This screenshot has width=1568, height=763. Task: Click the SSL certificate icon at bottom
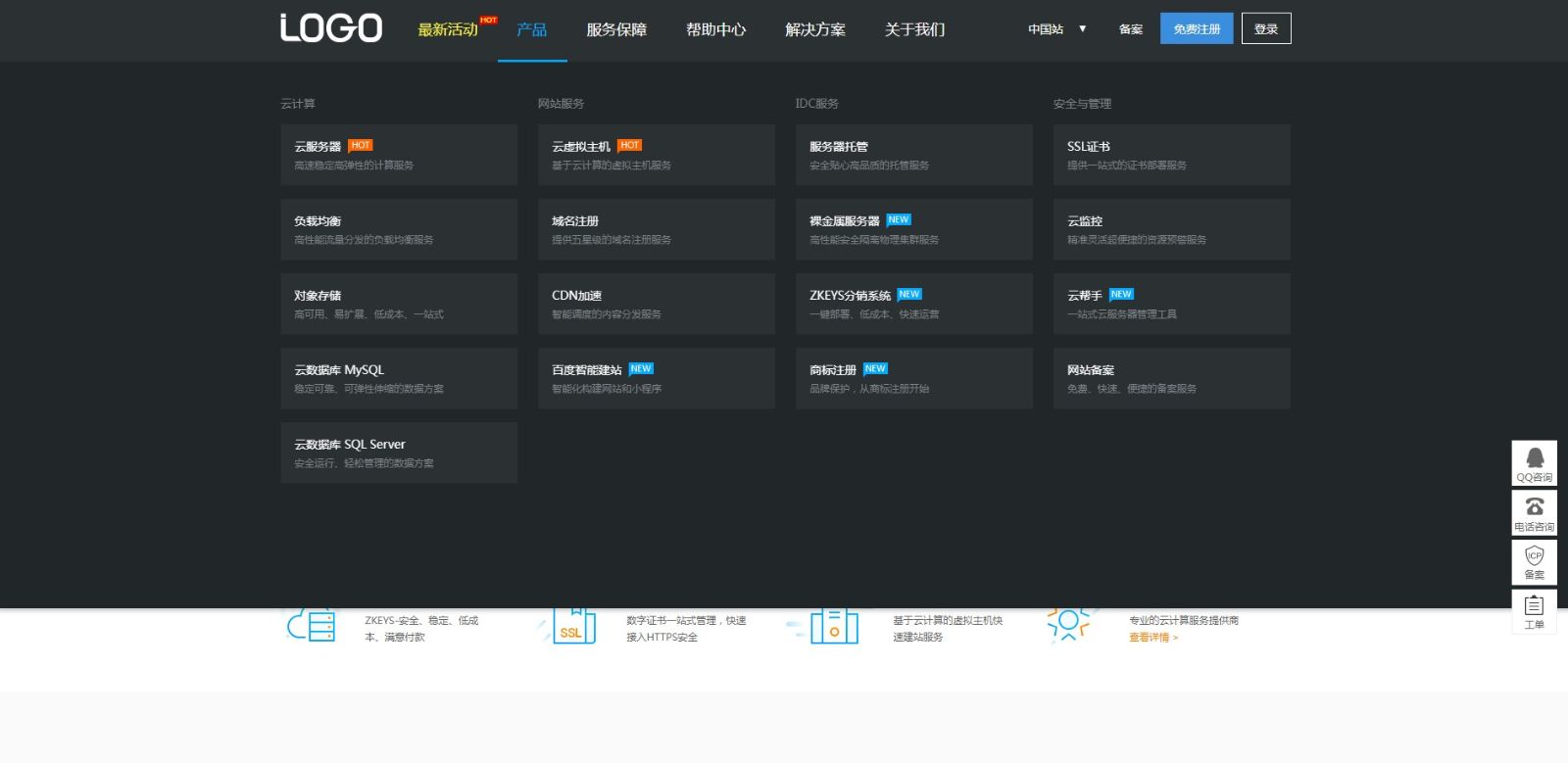tap(573, 626)
